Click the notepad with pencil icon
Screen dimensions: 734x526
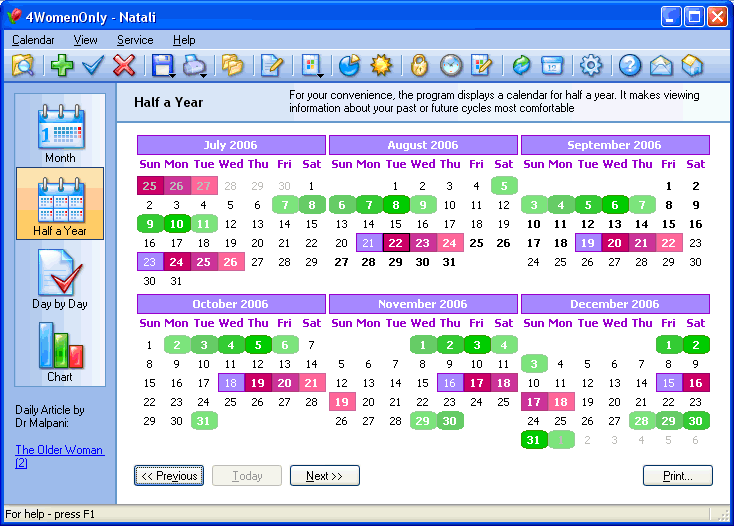click(272, 65)
